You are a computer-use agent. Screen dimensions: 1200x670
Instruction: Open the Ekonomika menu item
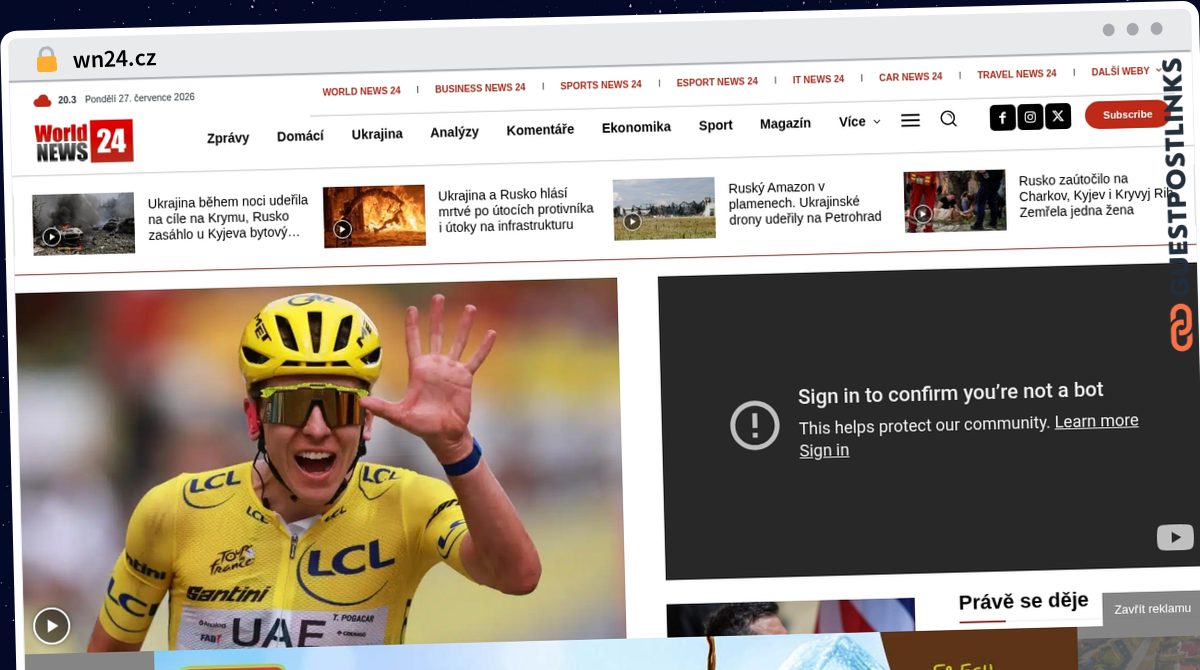[636, 127]
